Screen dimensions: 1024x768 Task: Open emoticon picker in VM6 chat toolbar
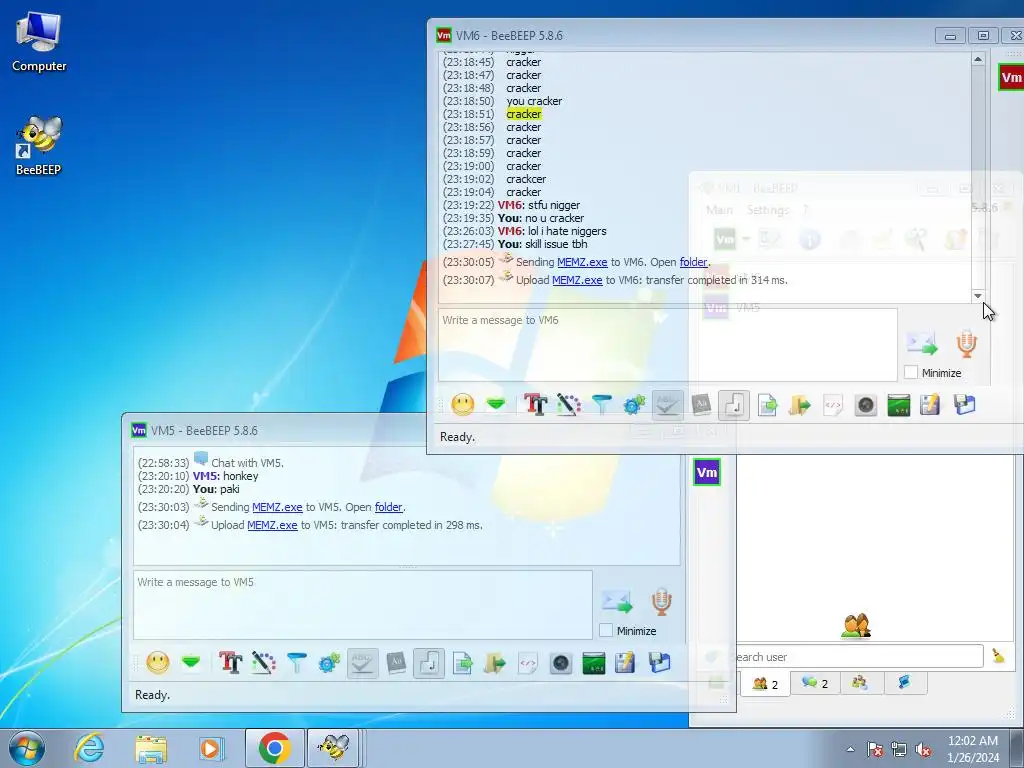coord(462,405)
